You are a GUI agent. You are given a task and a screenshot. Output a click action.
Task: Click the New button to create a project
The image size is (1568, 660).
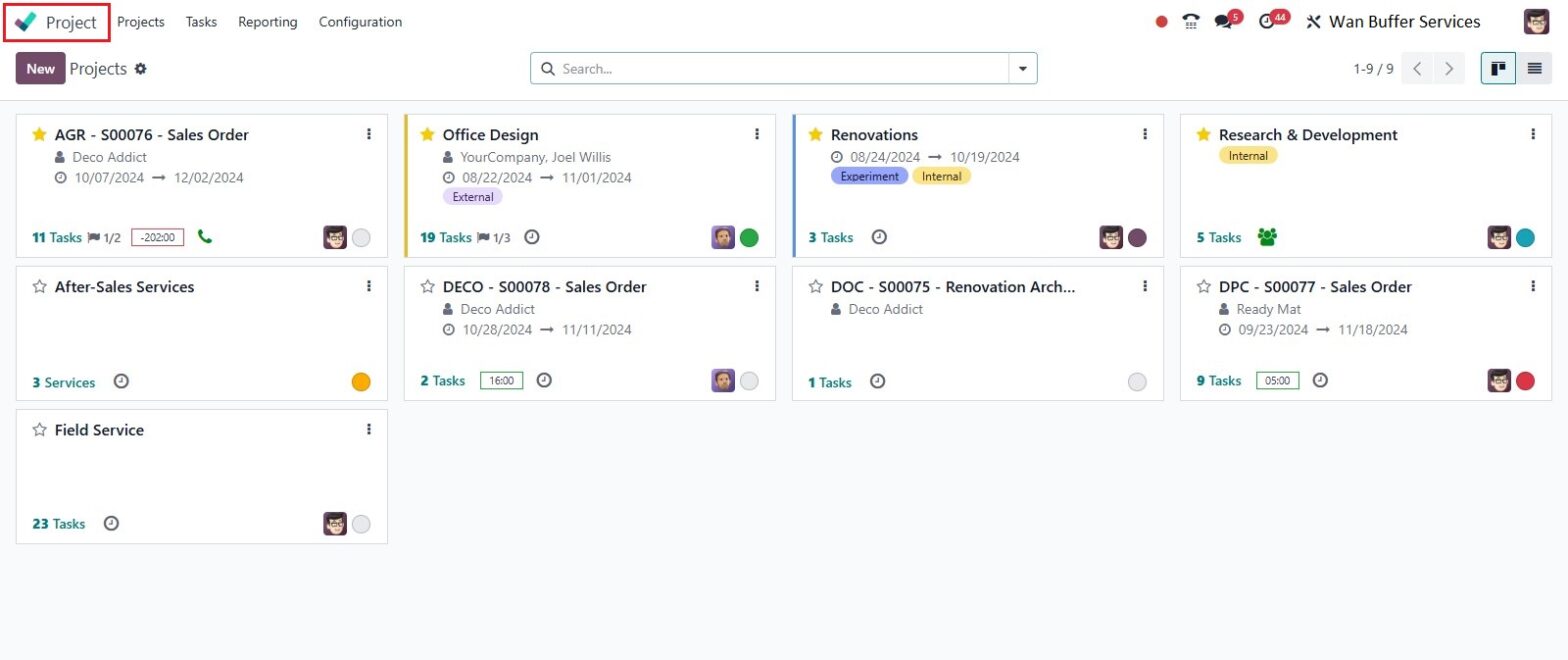[x=40, y=68]
